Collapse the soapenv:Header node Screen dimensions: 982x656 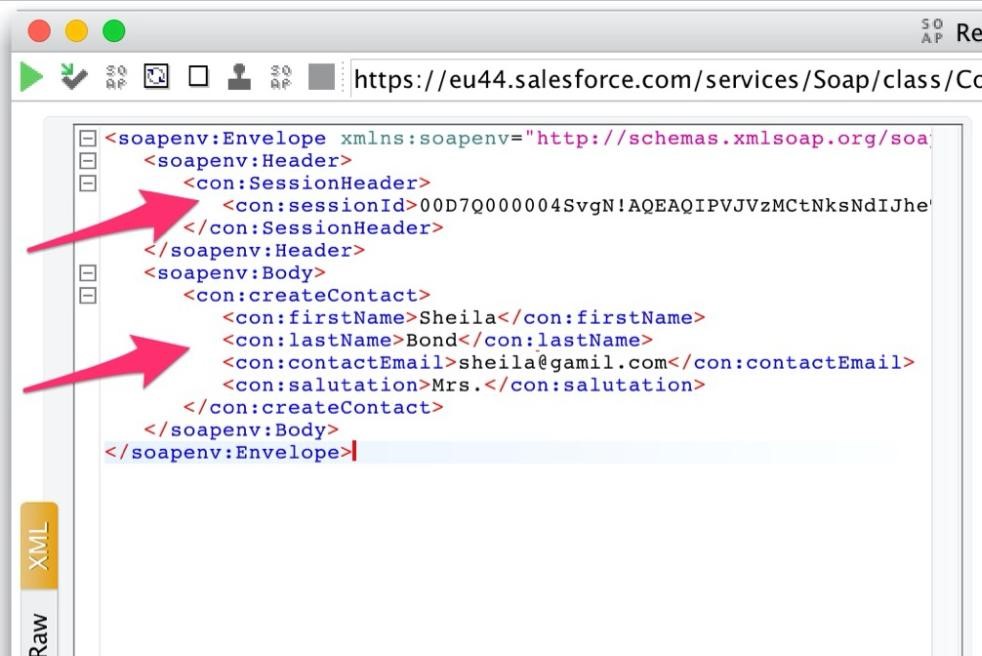click(88, 160)
